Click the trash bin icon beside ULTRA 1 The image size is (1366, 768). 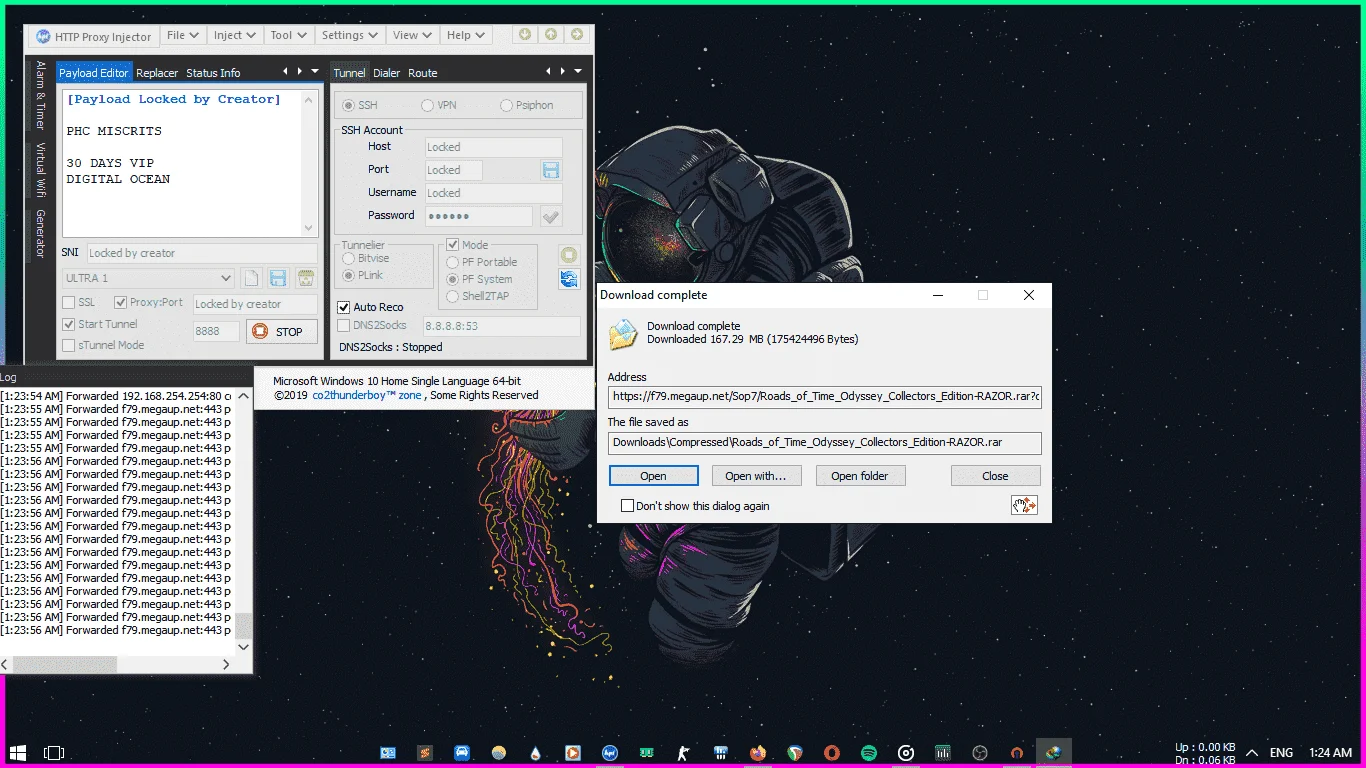306,278
